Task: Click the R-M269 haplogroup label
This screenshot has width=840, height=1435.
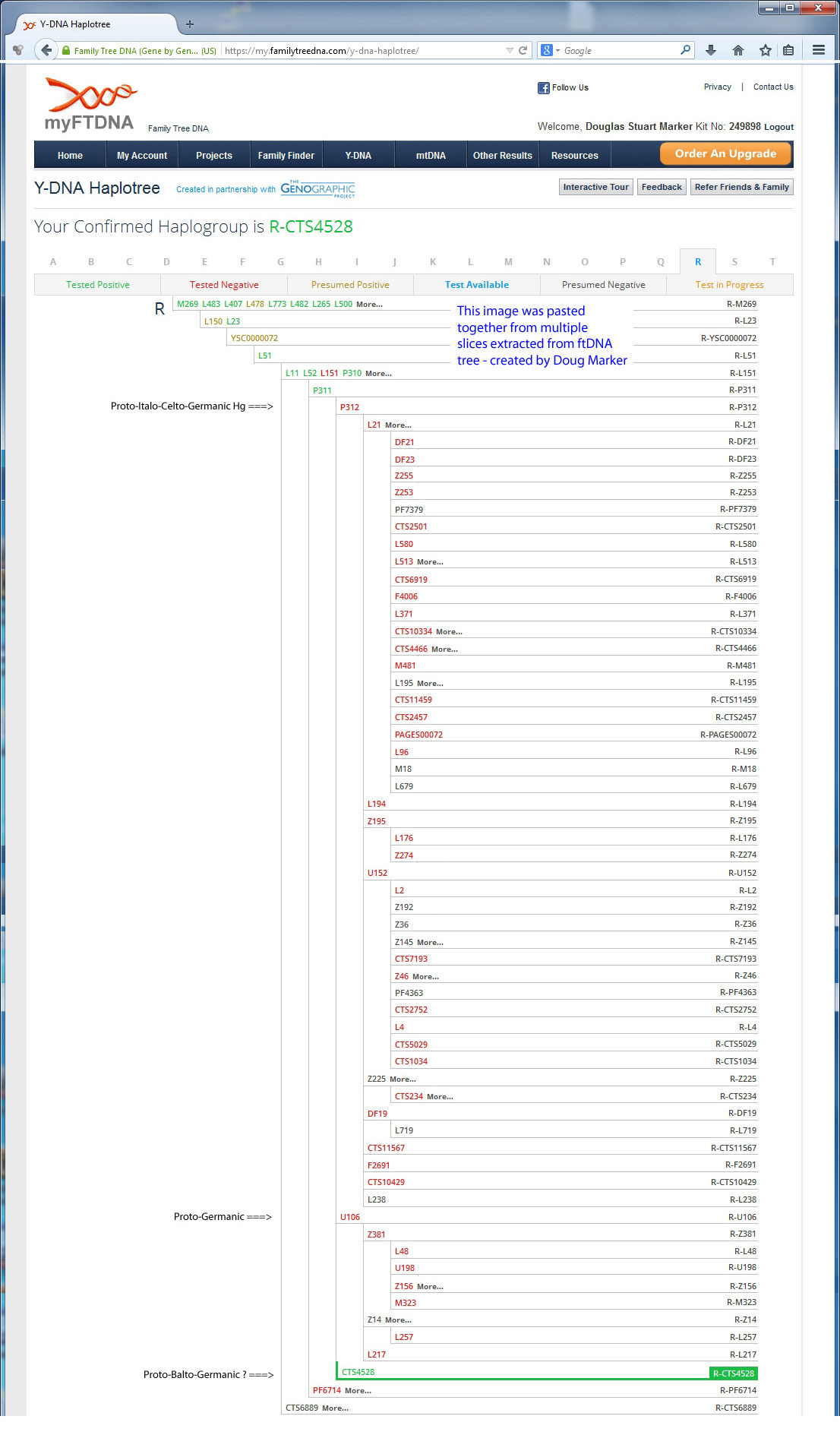Action: click(741, 304)
